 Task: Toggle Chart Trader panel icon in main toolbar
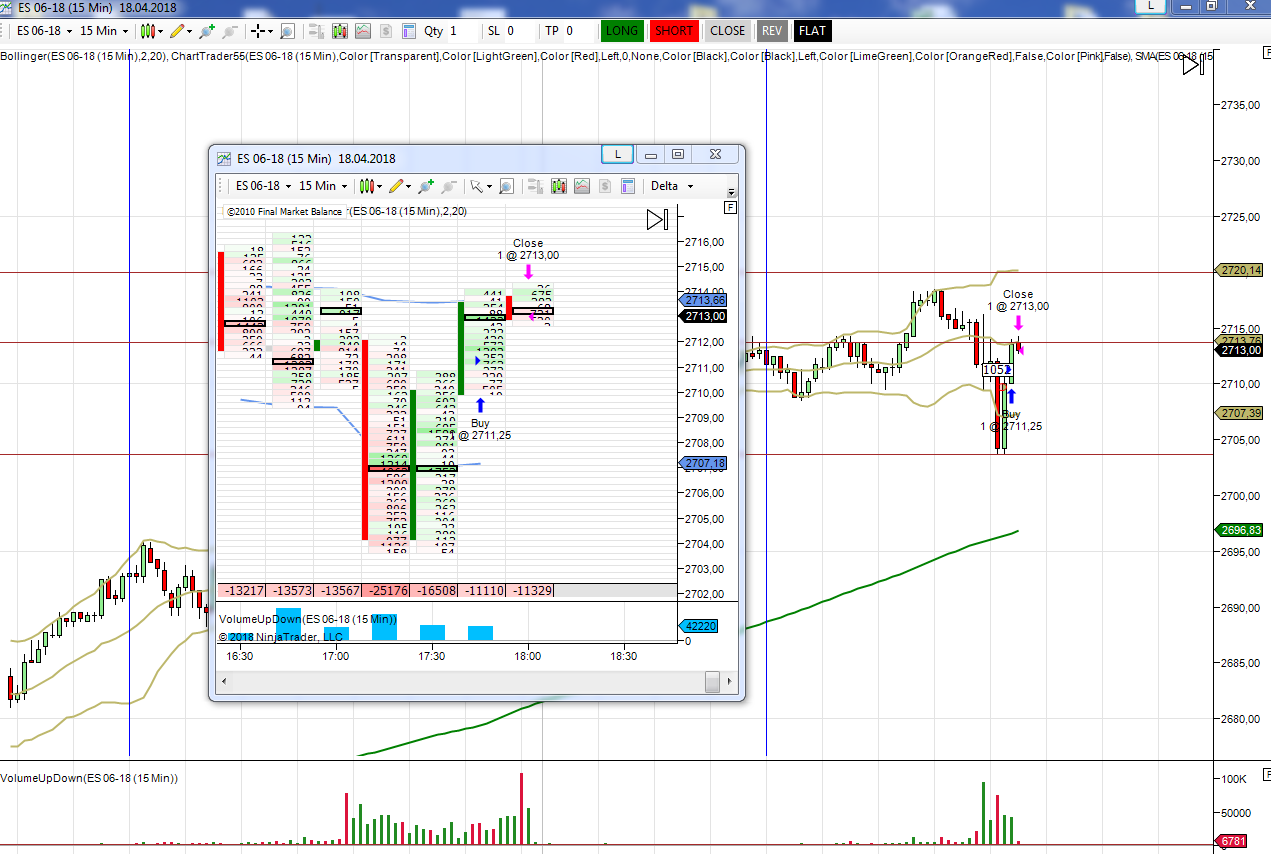pyautogui.click(x=316, y=31)
